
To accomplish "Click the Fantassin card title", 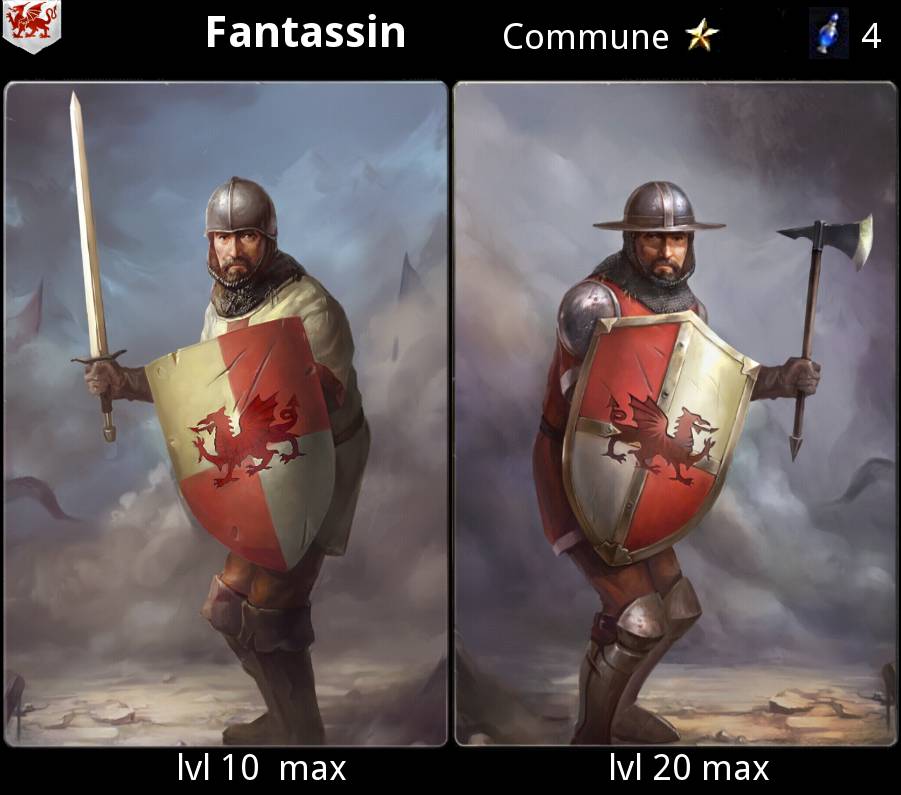I will (x=306, y=32).
